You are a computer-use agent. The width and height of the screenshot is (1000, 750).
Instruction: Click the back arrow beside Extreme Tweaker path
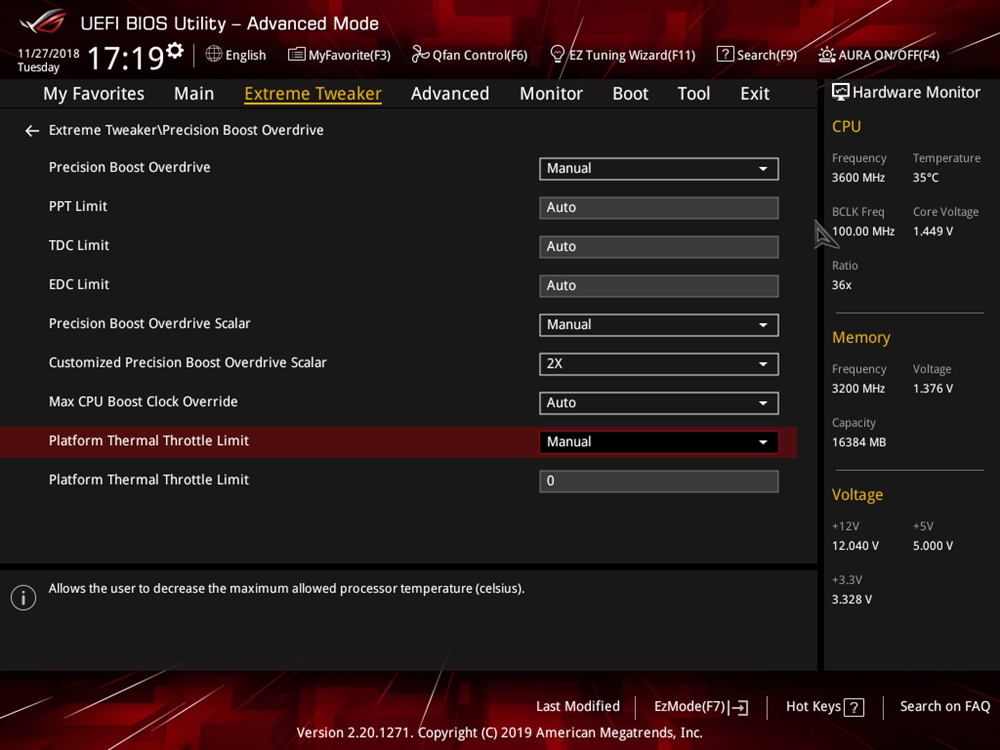(x=32, y=131)
